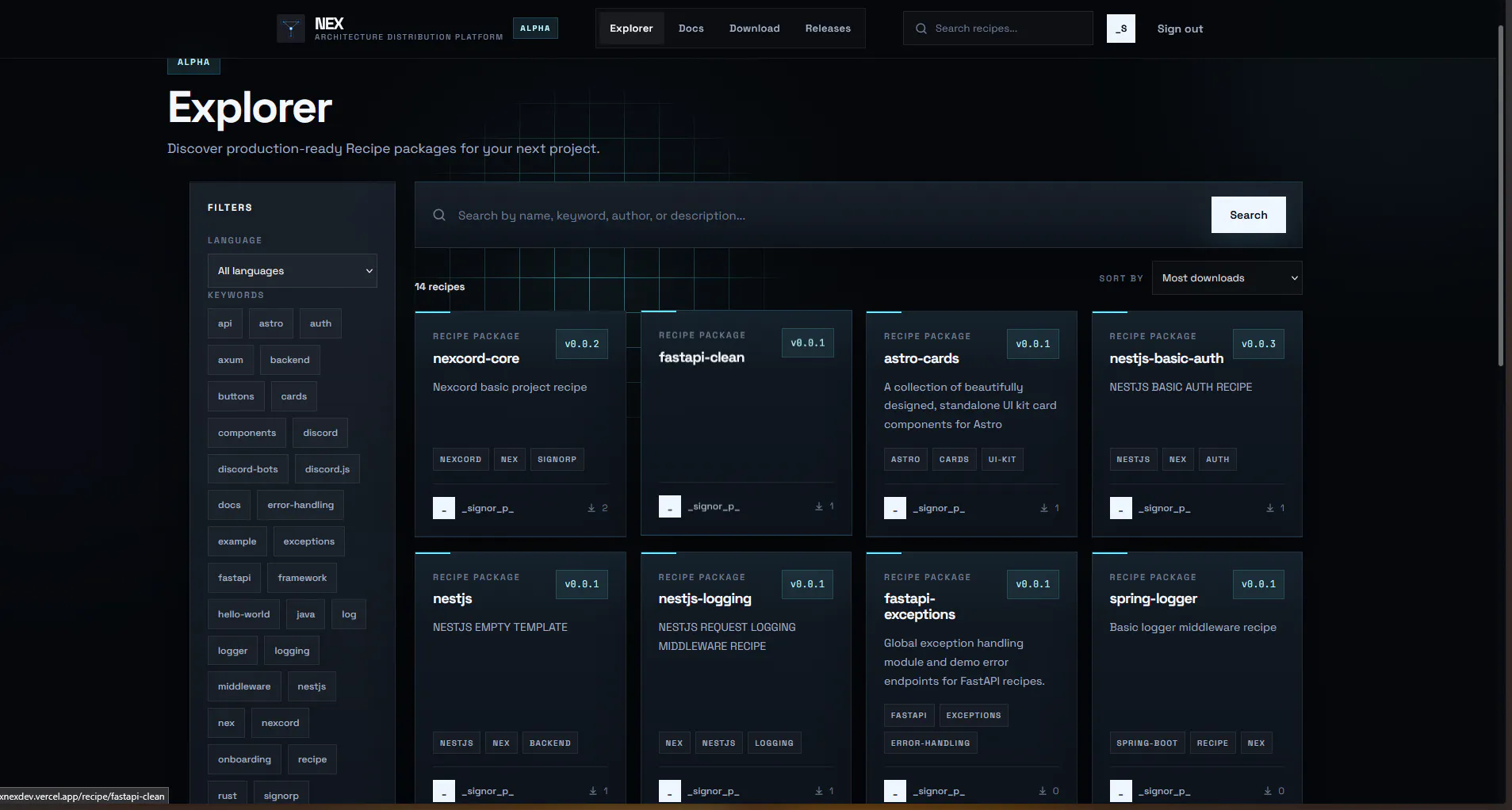This screenshot has height=810, width=1512.
Task: Click the page vertical scrollbar
Action: [x=1500, y=194]
